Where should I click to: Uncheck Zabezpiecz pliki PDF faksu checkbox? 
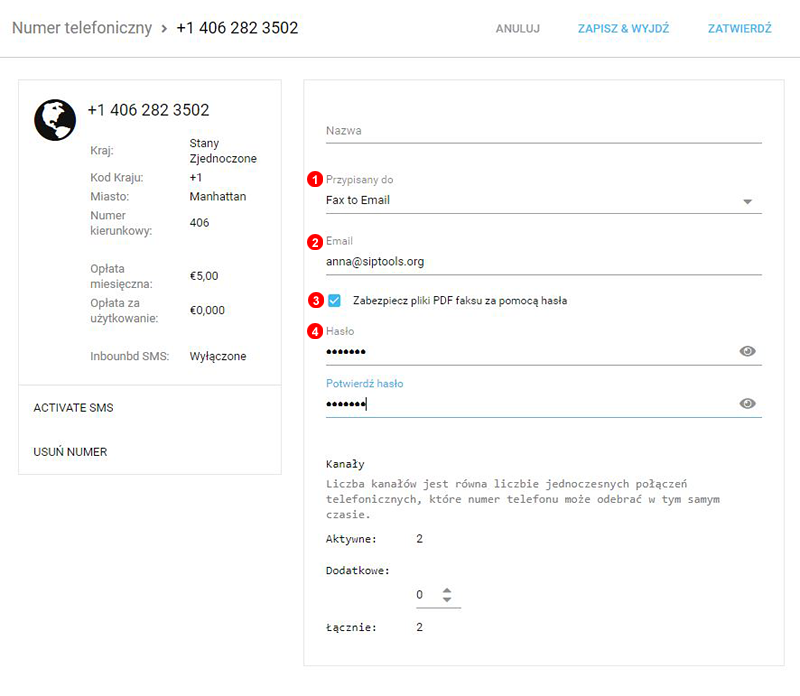pos(335,300)
